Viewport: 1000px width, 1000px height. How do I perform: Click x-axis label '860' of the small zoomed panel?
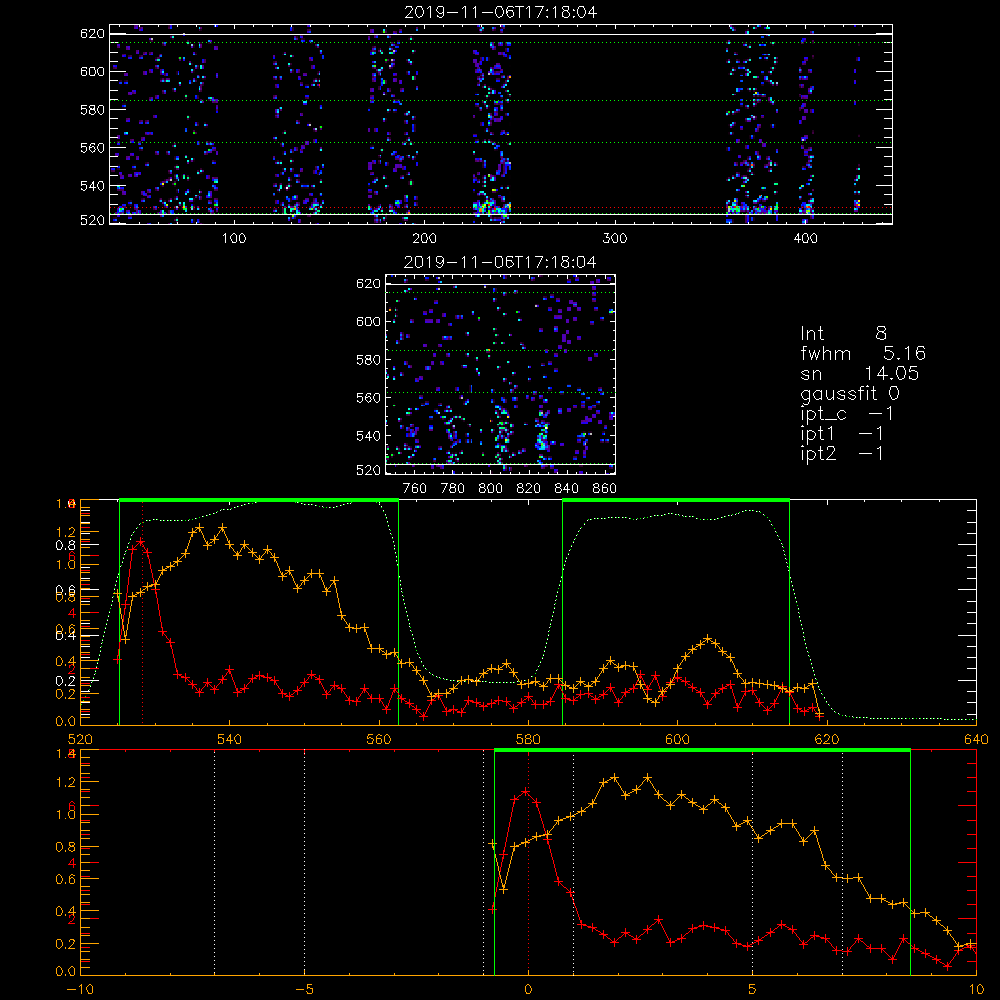coord(605,489)
